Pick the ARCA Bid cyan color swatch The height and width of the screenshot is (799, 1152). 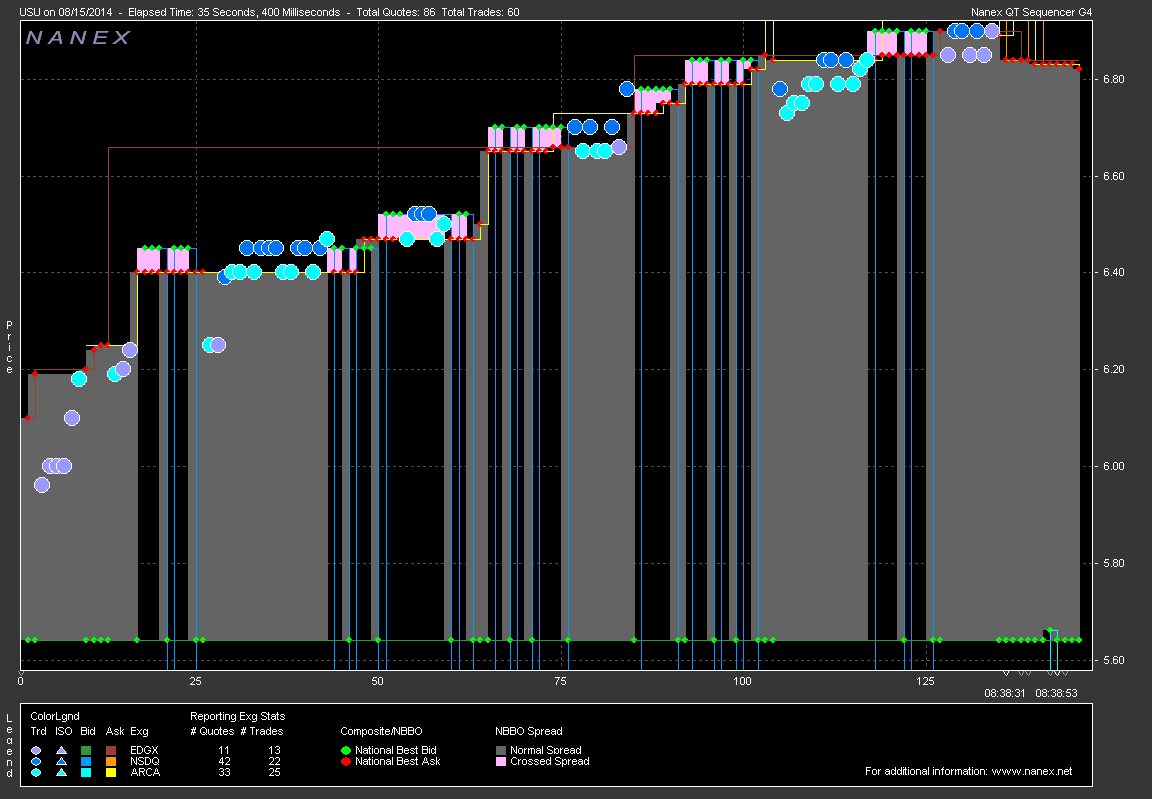[87, 773]
